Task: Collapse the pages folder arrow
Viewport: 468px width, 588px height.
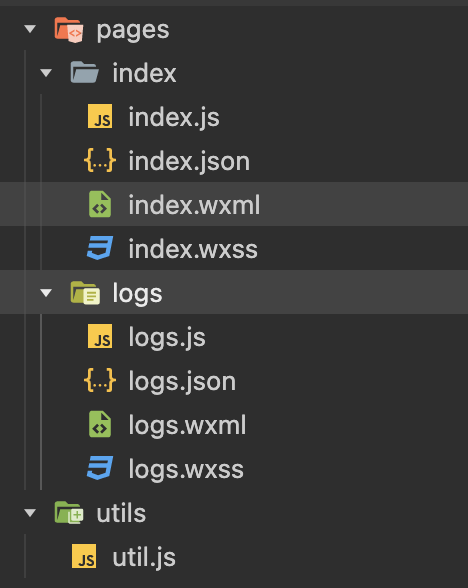Action: [30, 29]
